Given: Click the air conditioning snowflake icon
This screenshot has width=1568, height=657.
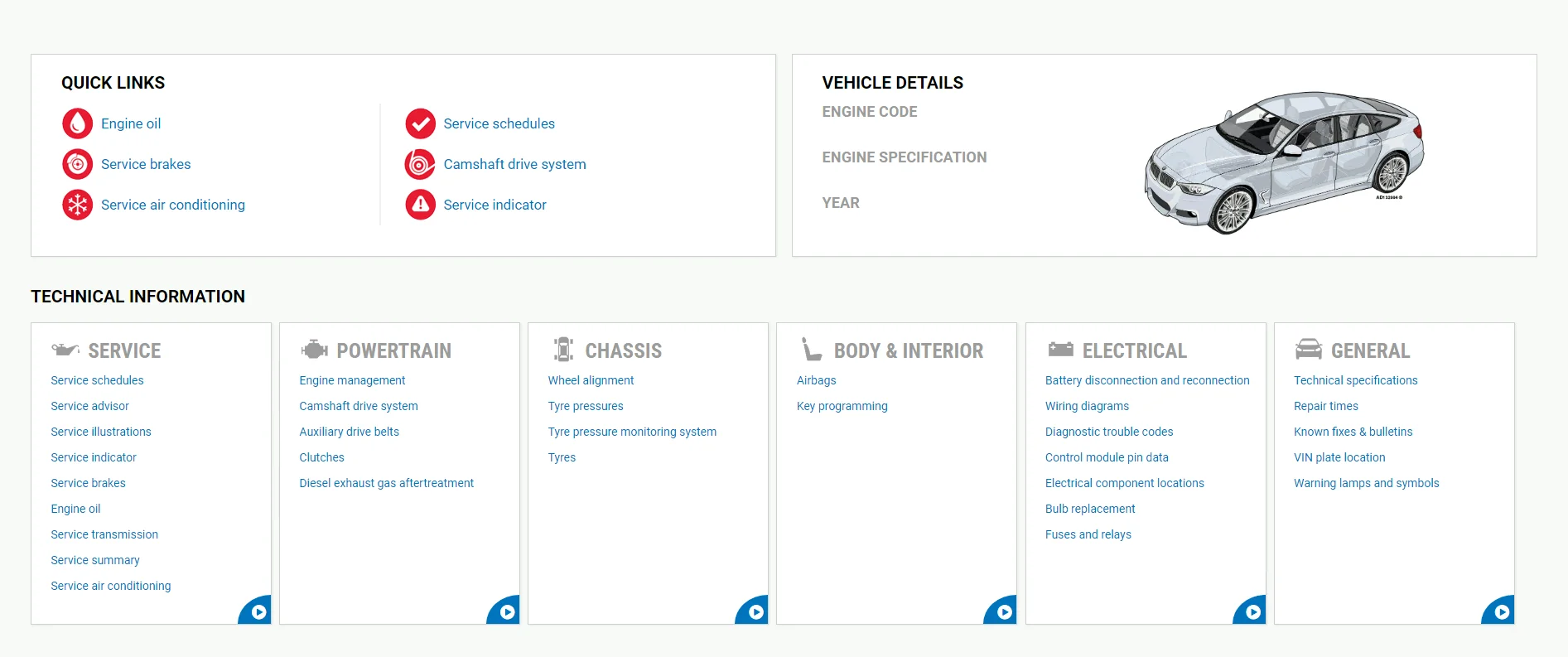Looking at the screenshot, I should tap(77, 205).
